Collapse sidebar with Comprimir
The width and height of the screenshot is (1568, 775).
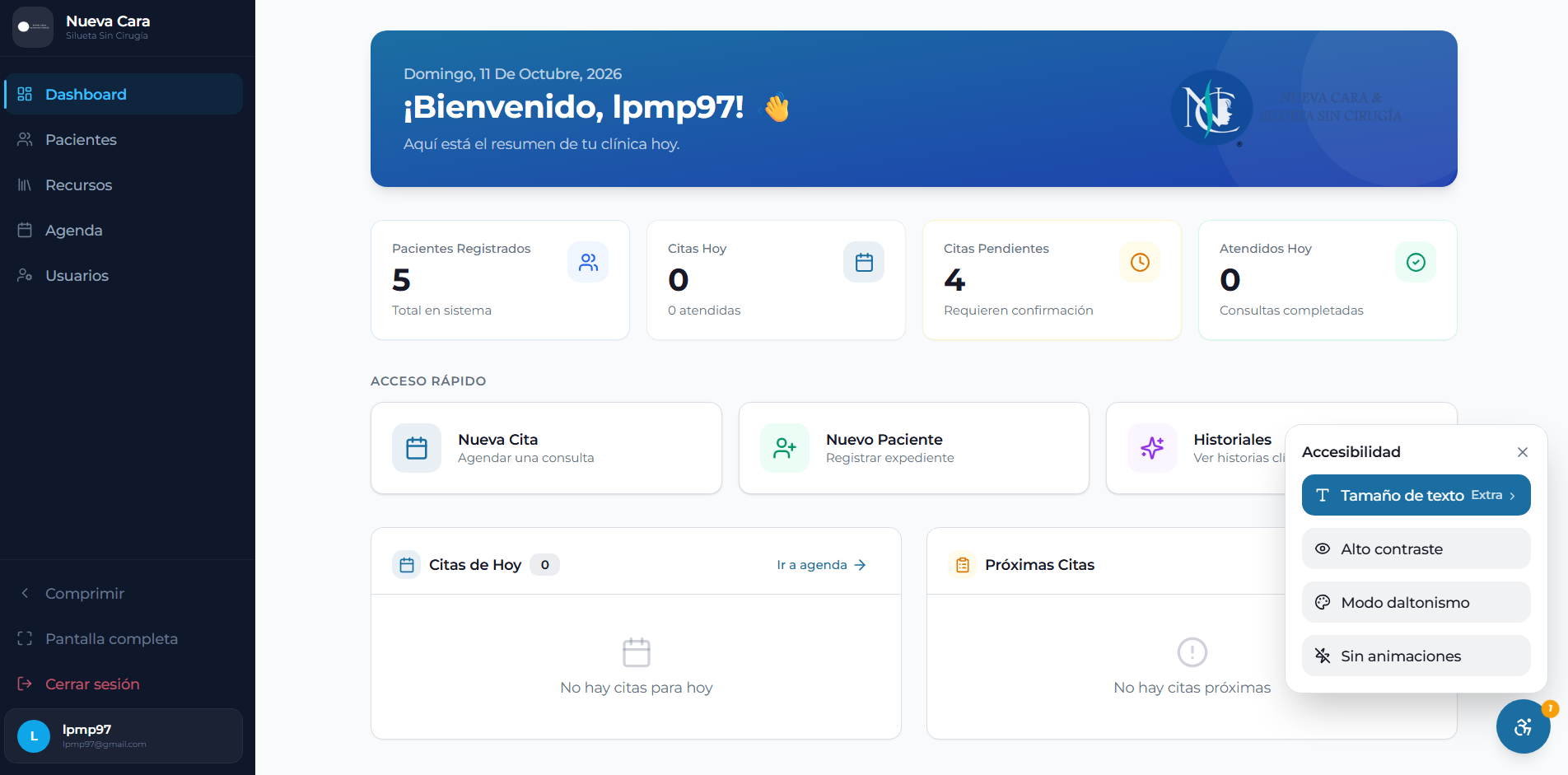124,593
